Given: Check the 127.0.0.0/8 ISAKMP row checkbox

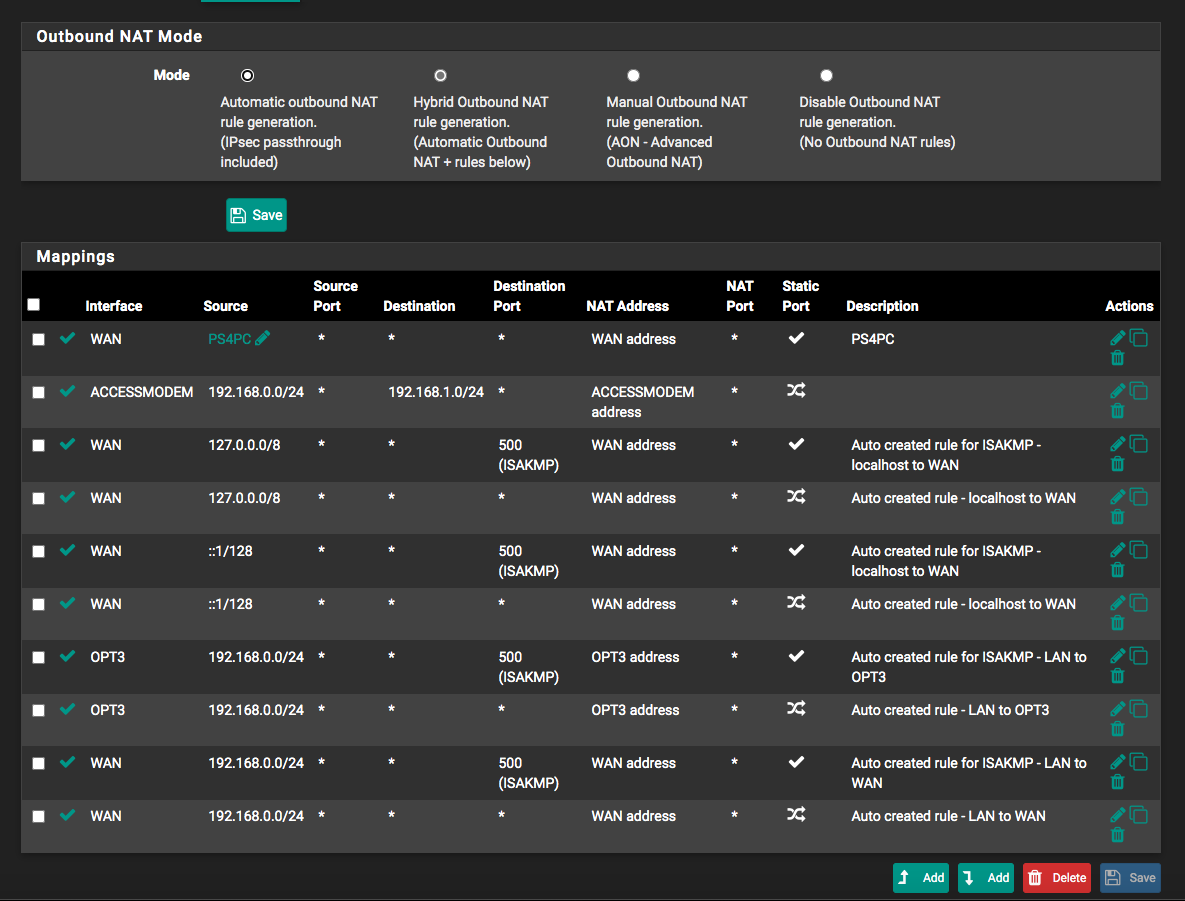Looking at the screenshot, I should (39, 445).
